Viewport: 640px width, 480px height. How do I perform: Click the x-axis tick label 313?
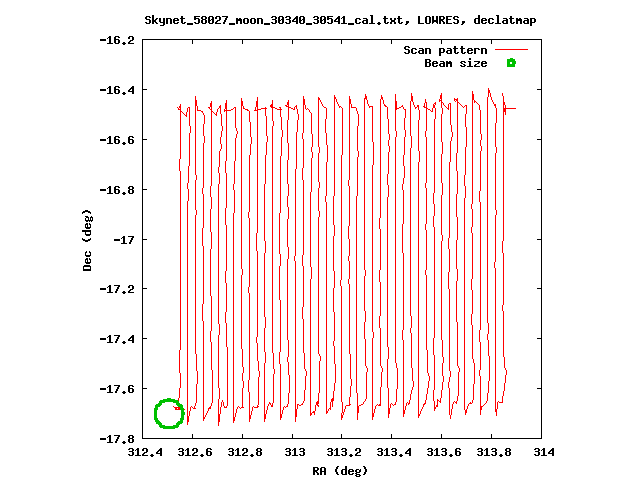(295, 452)
